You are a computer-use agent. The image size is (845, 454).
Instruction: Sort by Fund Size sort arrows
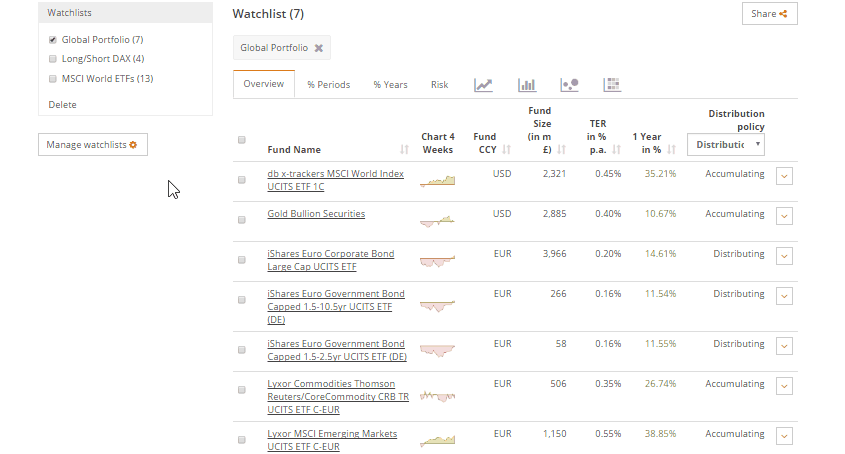561,150
